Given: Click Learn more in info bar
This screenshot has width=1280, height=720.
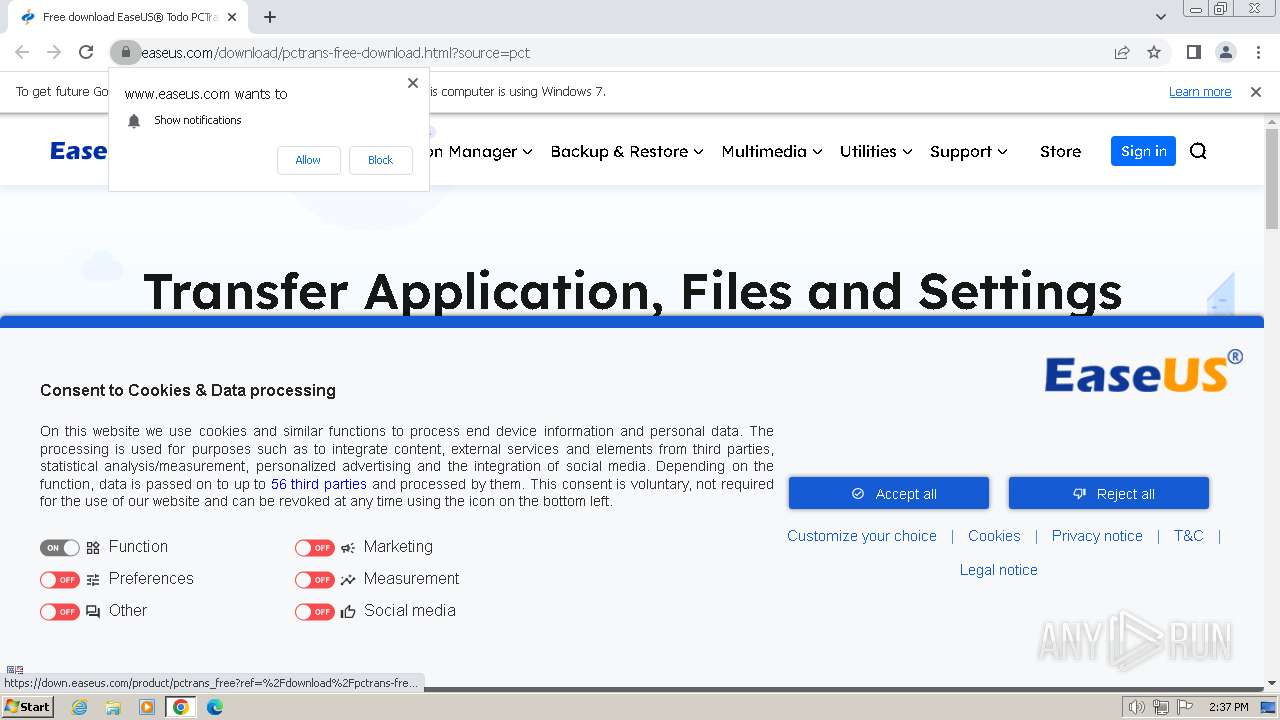Looking at the screenshot, I should click(1200, 92).
